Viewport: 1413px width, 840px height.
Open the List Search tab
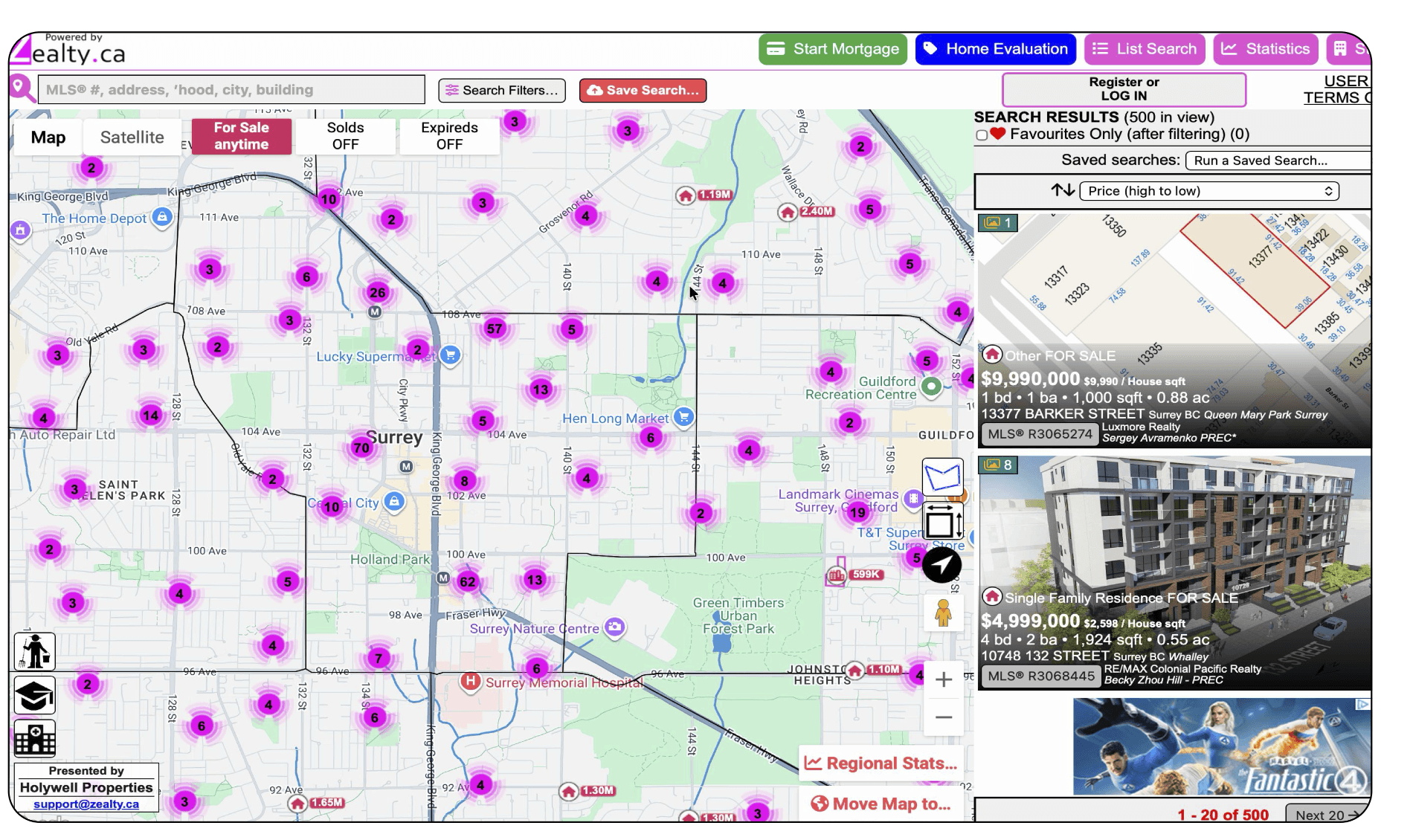[x=1145, y=49]
